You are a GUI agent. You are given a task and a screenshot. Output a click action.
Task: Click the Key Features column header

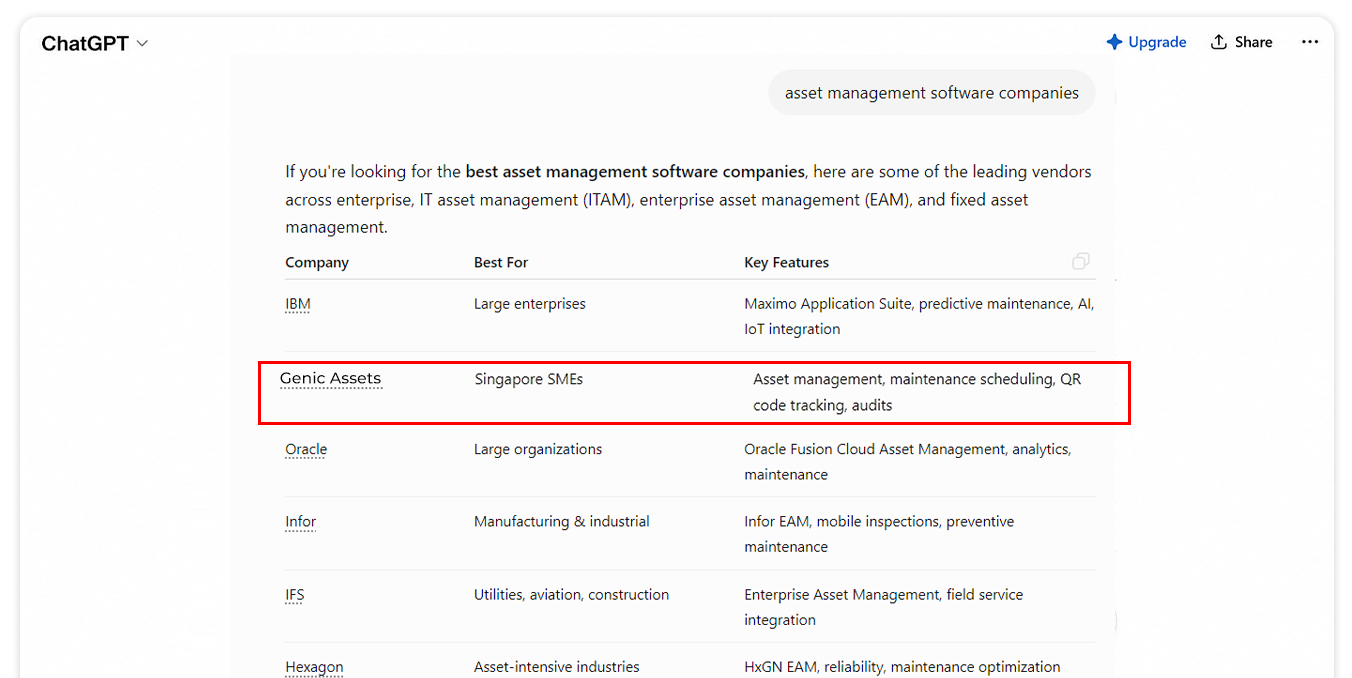coord(787,262)
